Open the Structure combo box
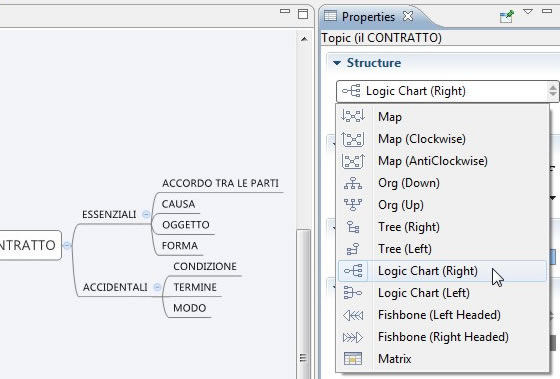 448,91
